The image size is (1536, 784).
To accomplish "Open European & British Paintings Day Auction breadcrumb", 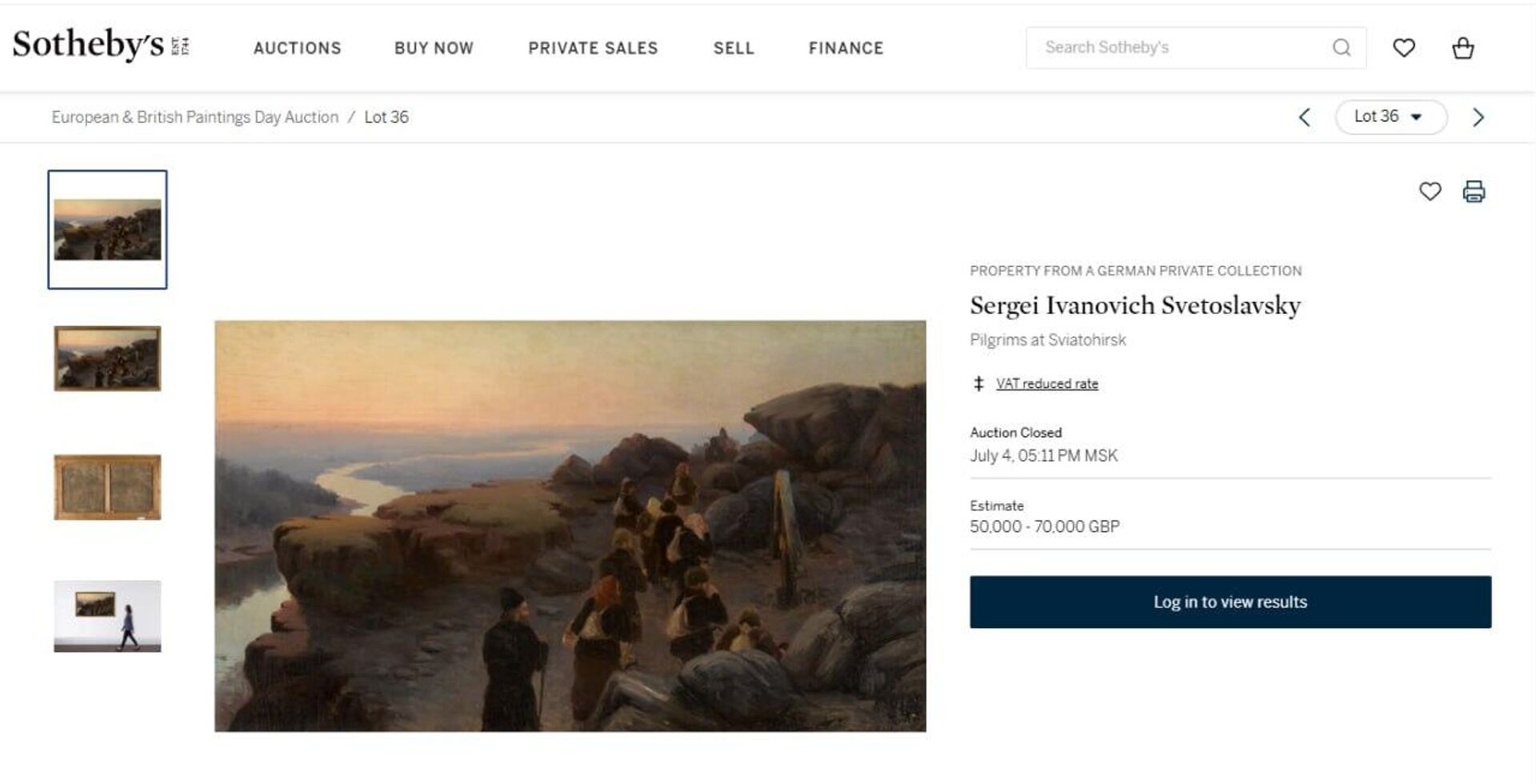I will pyautogui.click(x=195, y=117).
